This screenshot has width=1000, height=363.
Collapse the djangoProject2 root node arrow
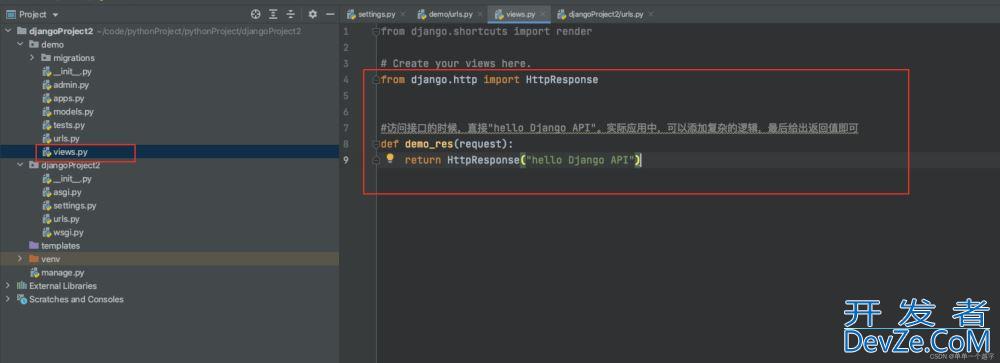click(9, 31)
